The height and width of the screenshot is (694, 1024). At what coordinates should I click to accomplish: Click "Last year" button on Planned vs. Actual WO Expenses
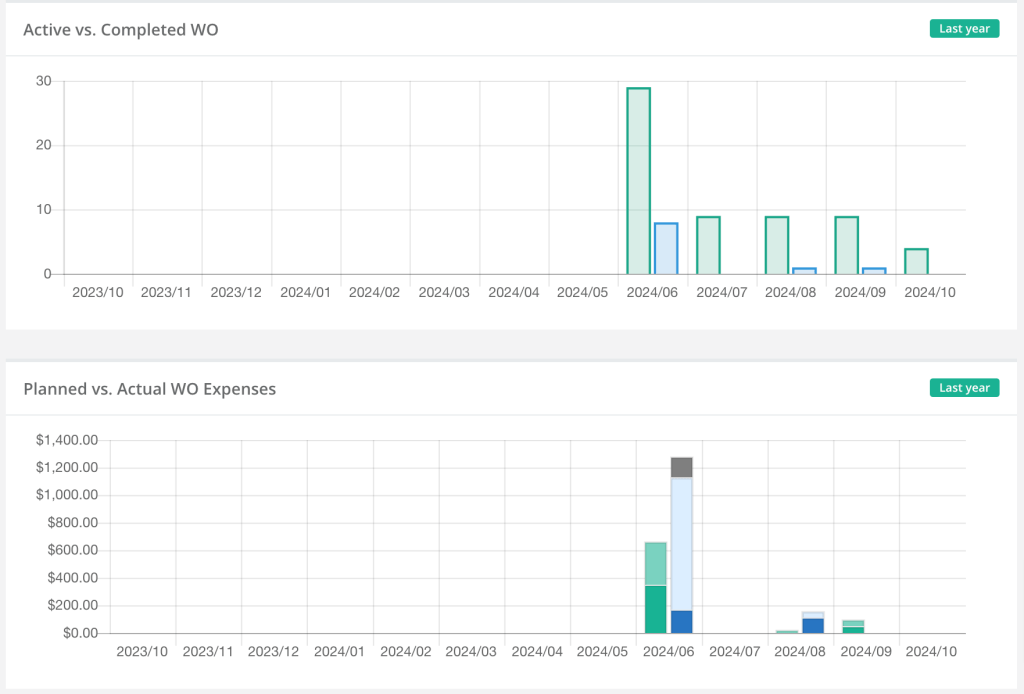[x=963, y=387]
